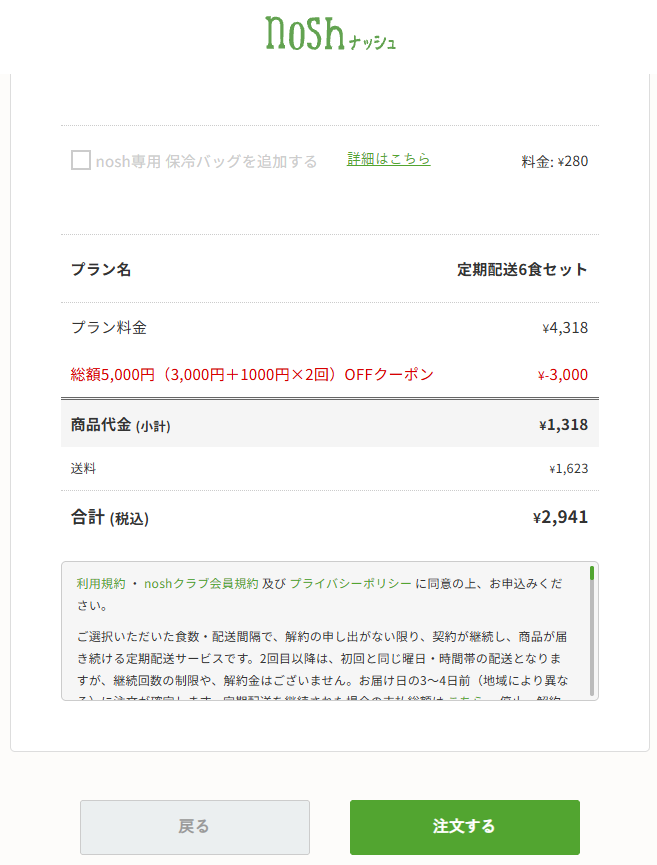
Task: Open the noshクラブ会員規約 link
Action: pyautogui.click(x=201, y=584)
